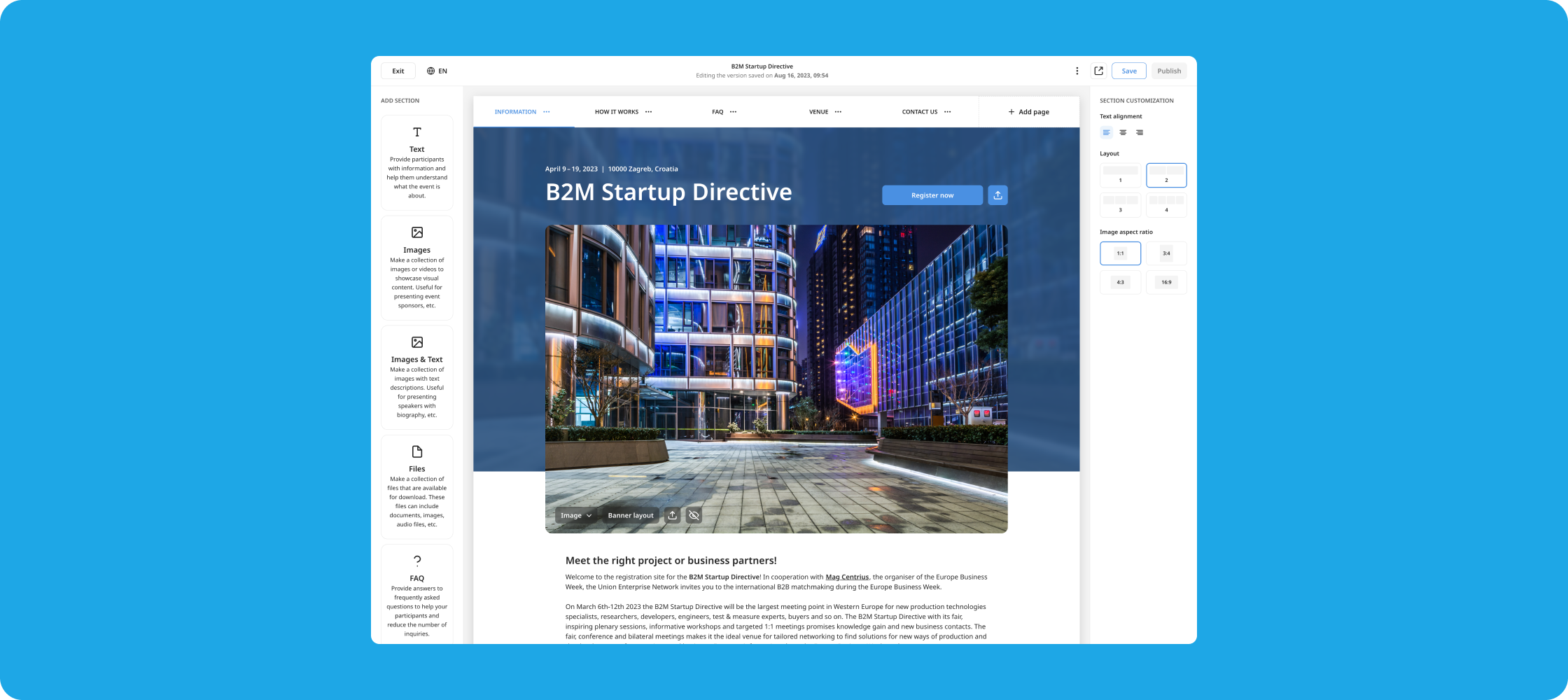
Task: Click the share icon beside Register now
Action: (997, 195)
